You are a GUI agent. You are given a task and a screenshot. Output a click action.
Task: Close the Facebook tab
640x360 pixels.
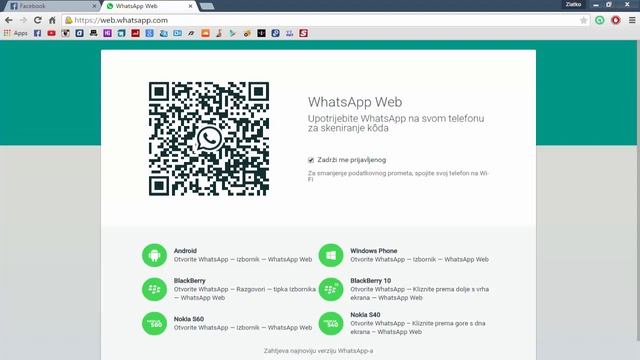click(94, 6)
